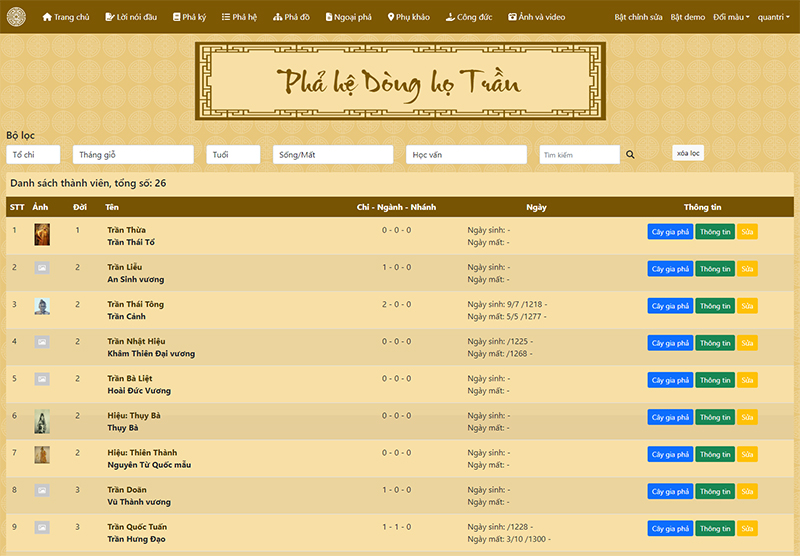The height and width of the screenshot is (556, 800).
Task: Click Sửa for Trần Quốc Tuấn
Action: [x=747, y=529]
